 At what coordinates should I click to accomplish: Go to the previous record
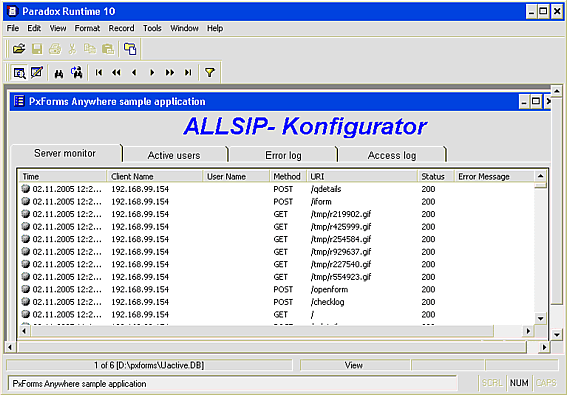pyautogui.click(x=134, y=73)
